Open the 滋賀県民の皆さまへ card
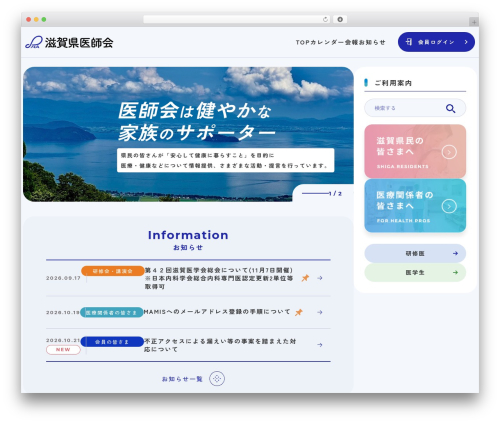Viewport: 500px width, 423px height. pos(415,151)
